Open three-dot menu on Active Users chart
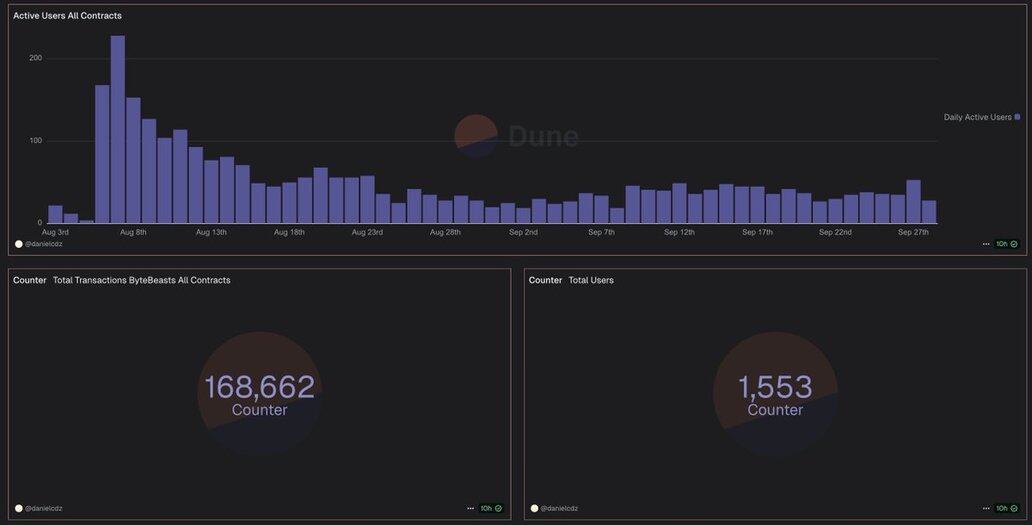Screen dimensions: 1032x525 point(986,244)
